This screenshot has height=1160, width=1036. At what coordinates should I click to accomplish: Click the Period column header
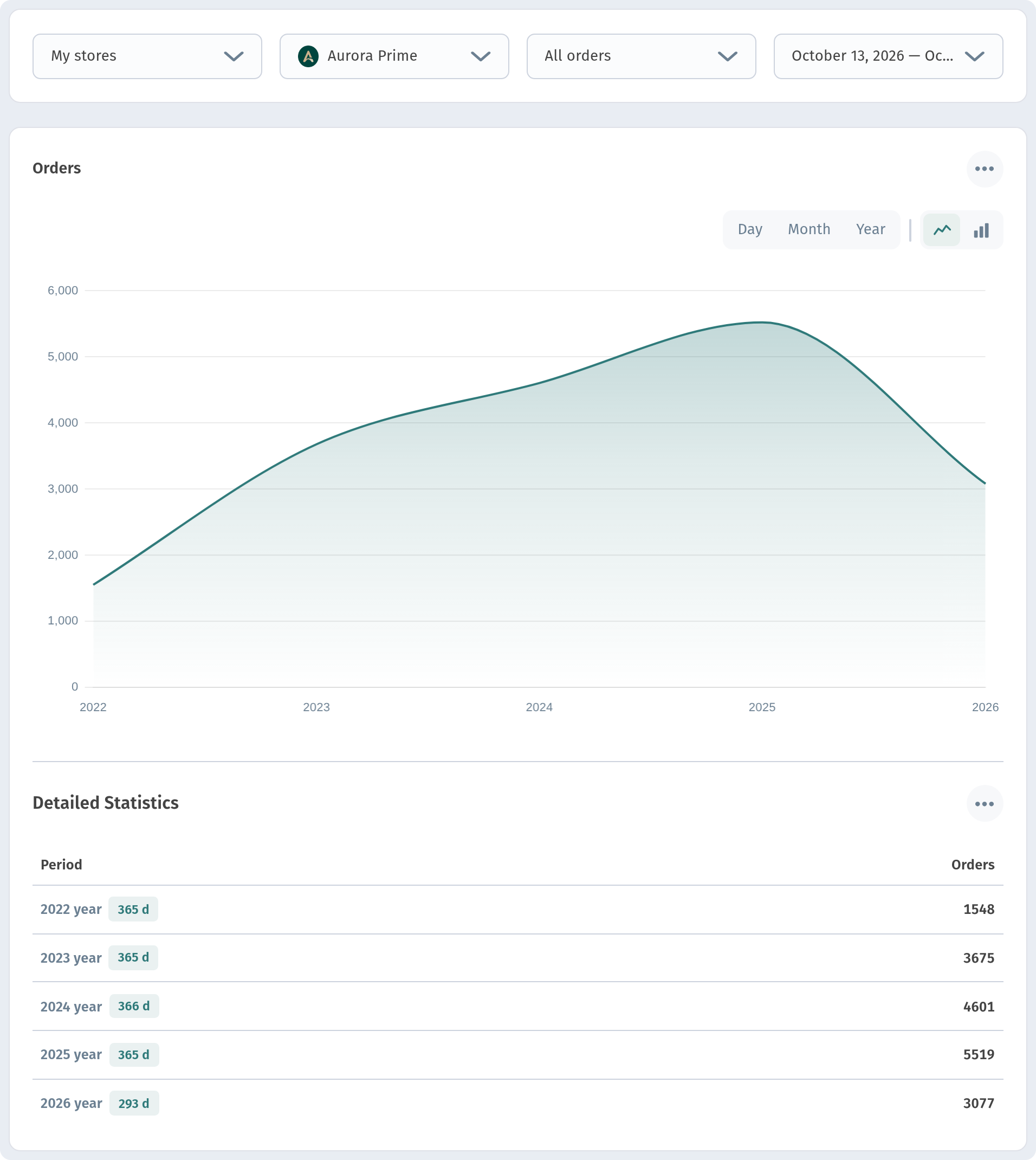click(61, 865)
